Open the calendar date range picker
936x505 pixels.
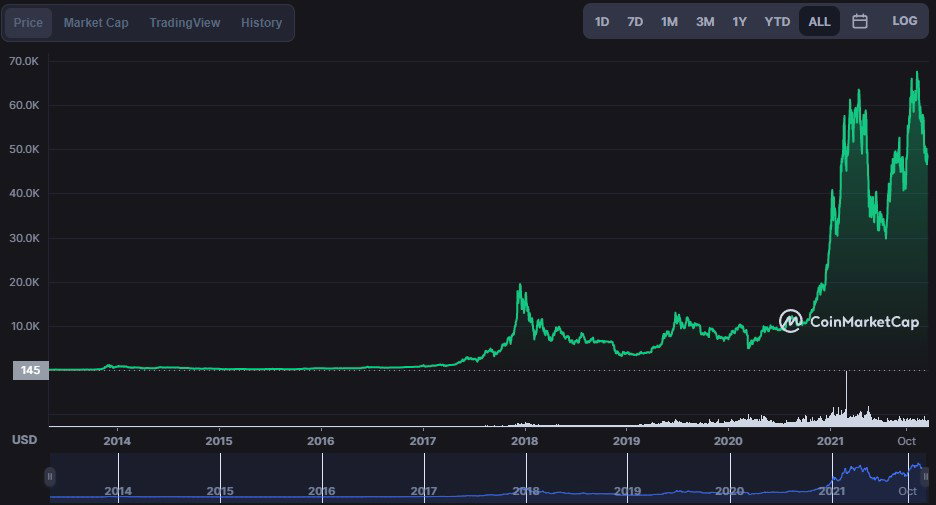click(x=860, y=21)
